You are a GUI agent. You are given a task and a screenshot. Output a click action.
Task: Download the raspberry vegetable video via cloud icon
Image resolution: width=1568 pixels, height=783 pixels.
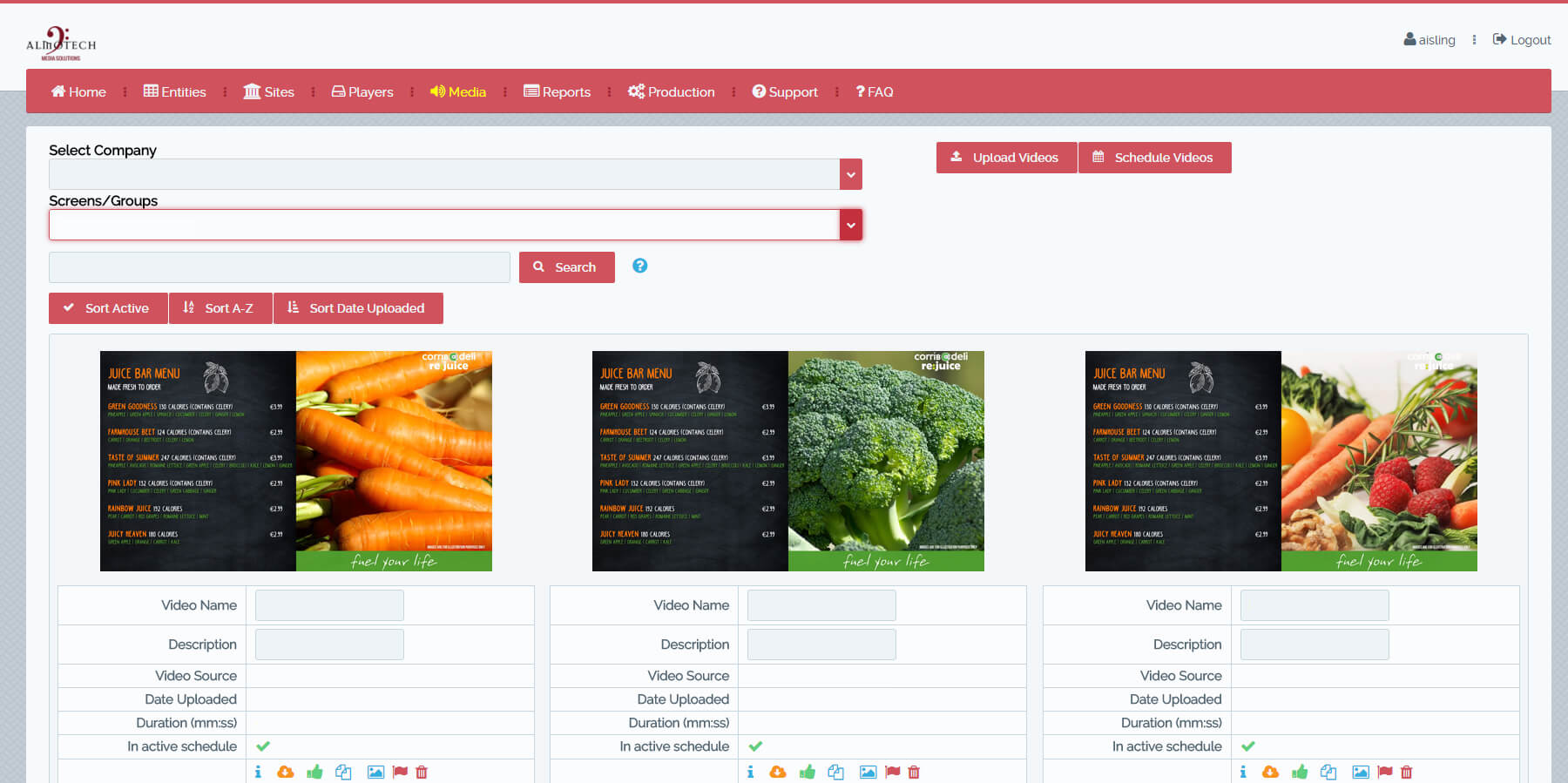(x=1271, y=772)
